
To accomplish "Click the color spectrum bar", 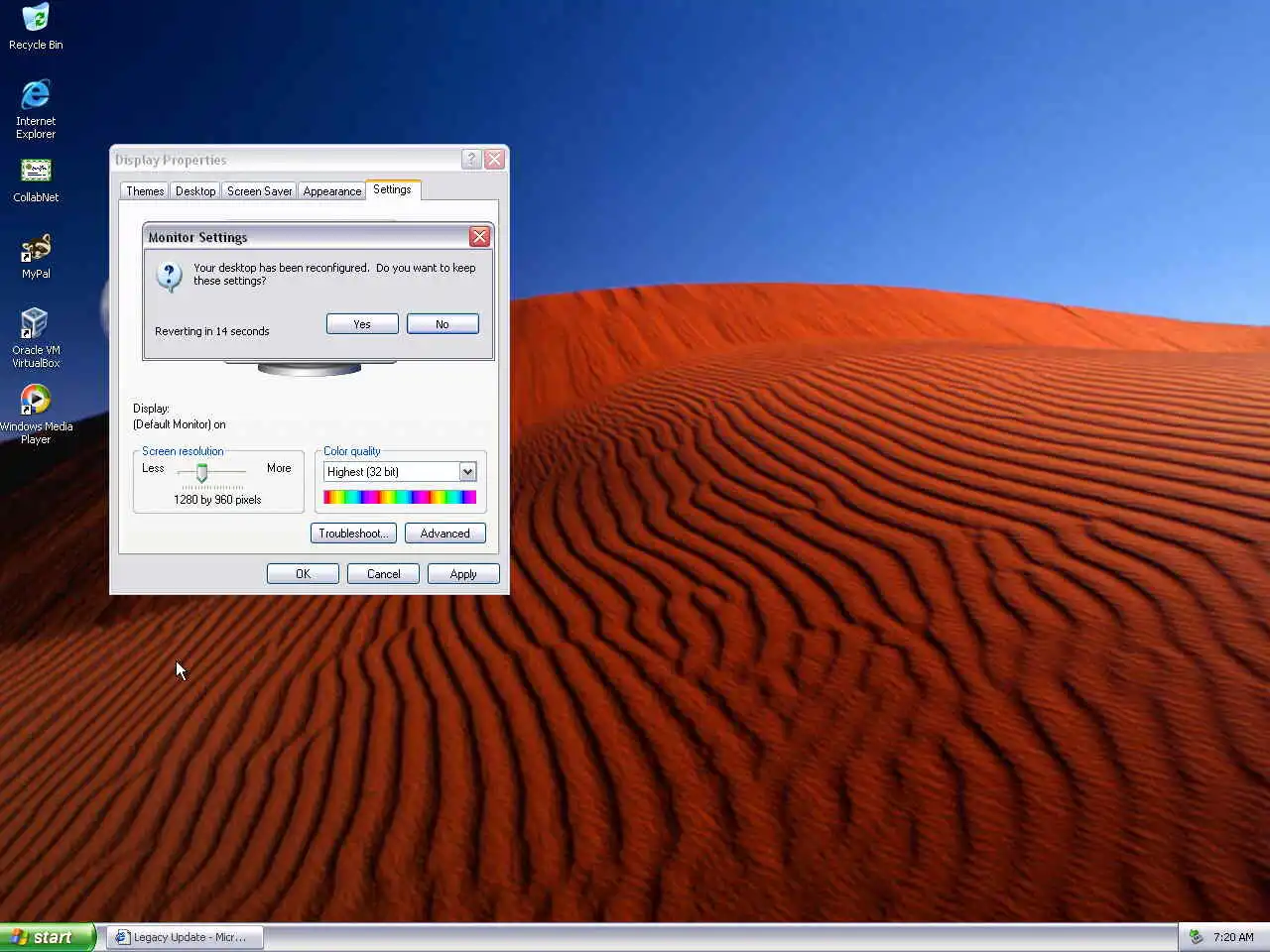I will point(400,497).
